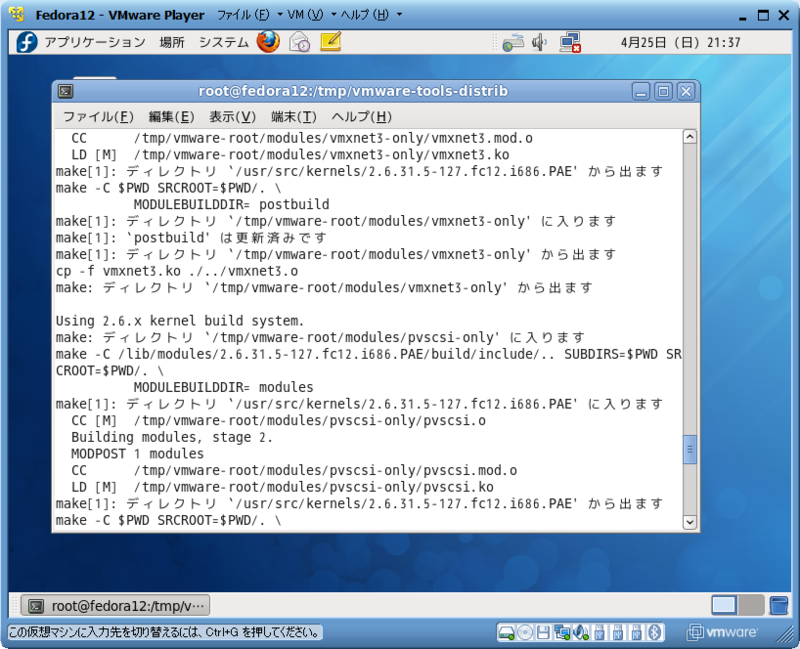800x649 pixels.
Task: Close the terminal window
Action: pyautogui.click(x=686, y=91)
